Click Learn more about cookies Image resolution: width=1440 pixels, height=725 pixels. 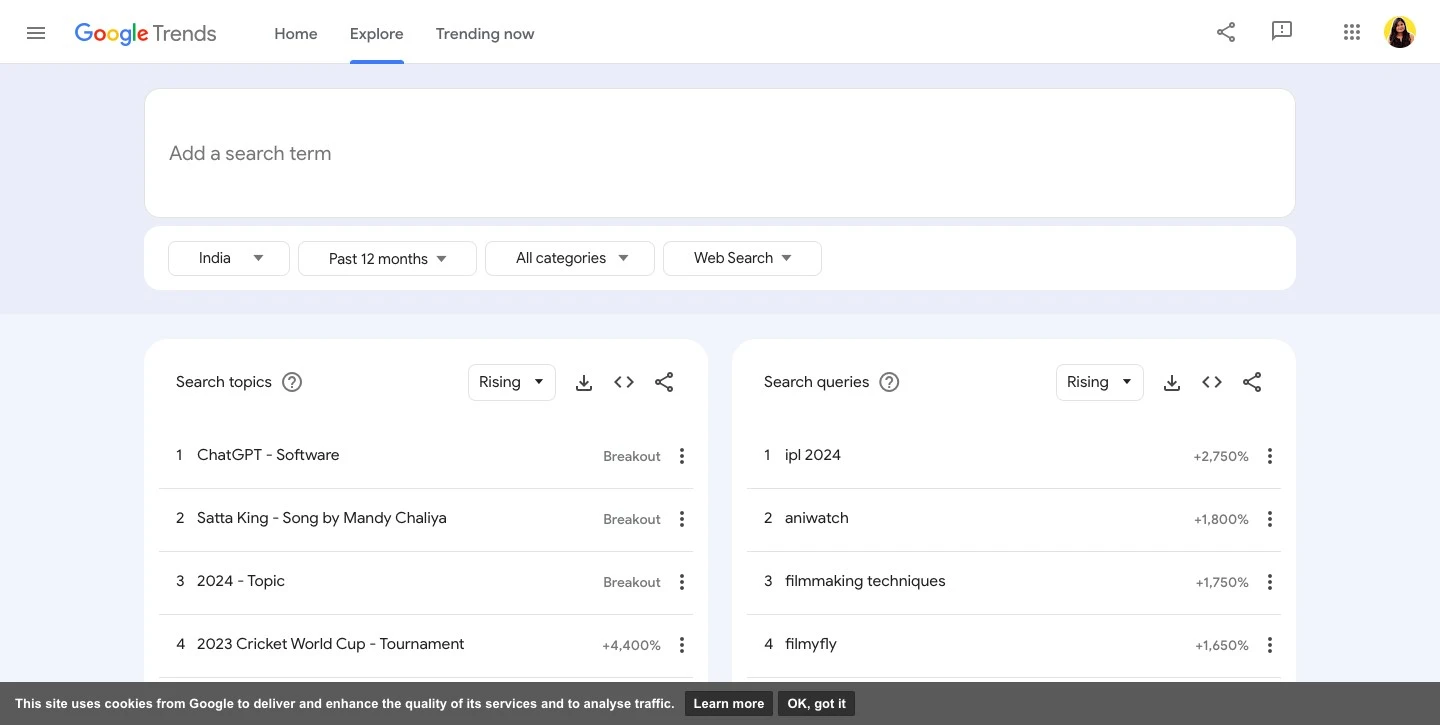tap(729, 703)
